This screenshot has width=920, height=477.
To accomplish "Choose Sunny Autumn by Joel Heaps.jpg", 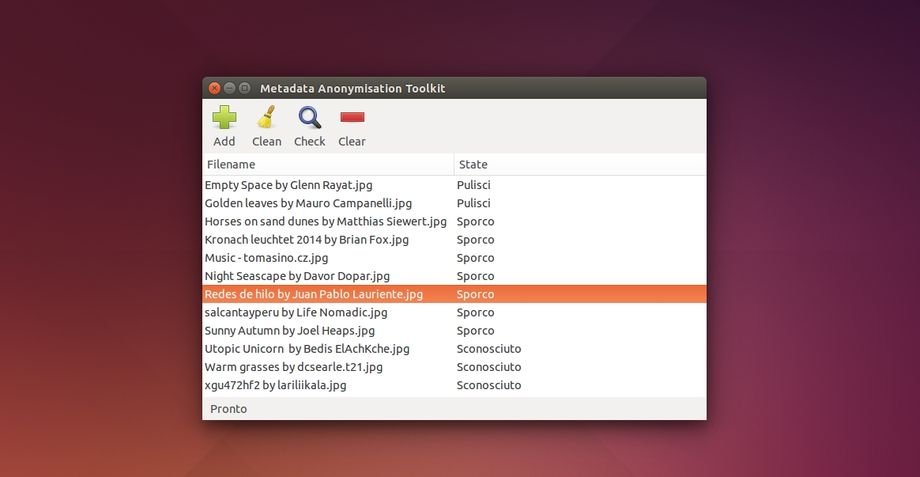I will coord(289,330).
